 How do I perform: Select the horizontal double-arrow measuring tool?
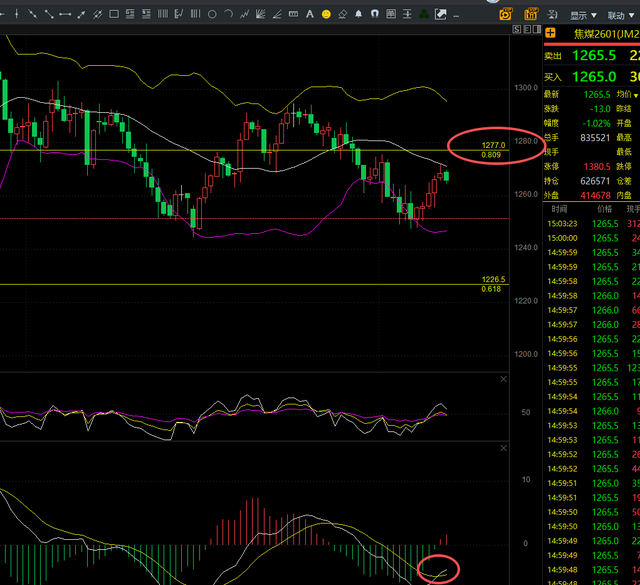tap(65, 15)
